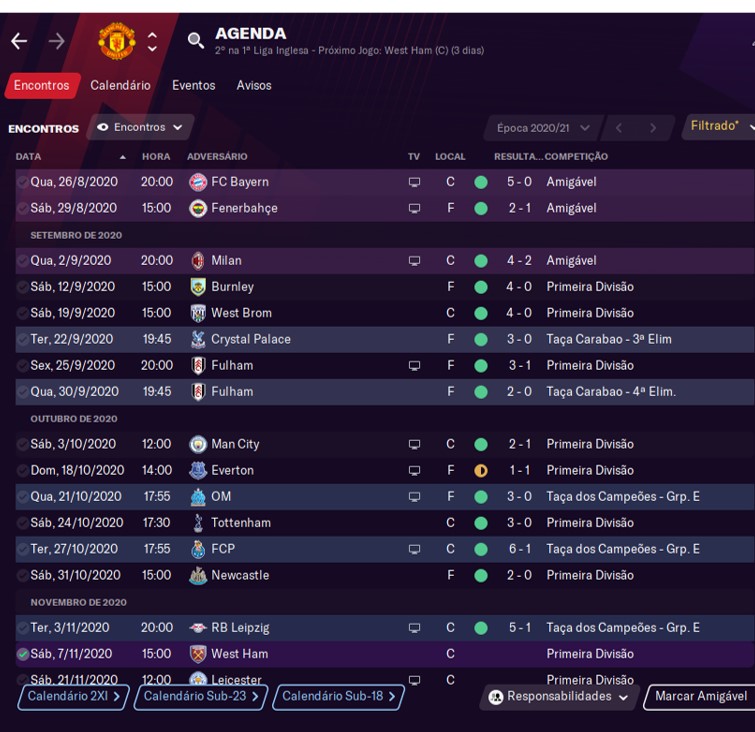Click the green win dot for Burnley
Viewport: 755px width, 732px height.
pos(481,287)
